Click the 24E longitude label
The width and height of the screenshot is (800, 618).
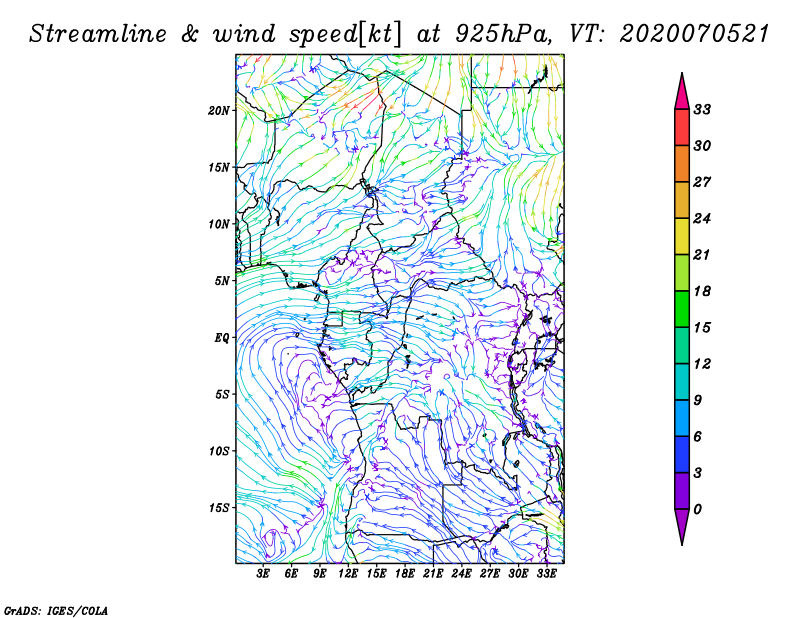click(461, 574)
